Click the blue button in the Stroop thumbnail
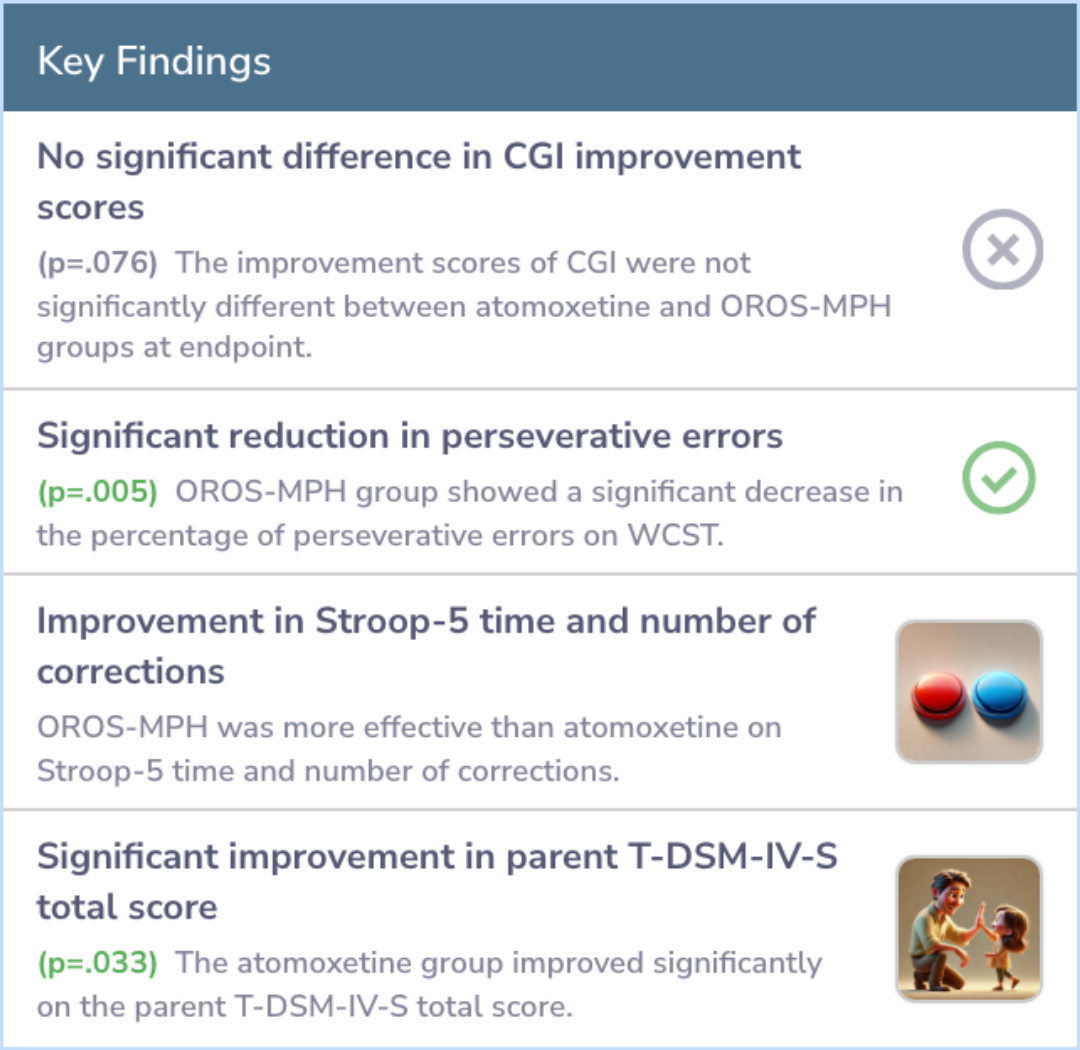 pos(1000,696)
